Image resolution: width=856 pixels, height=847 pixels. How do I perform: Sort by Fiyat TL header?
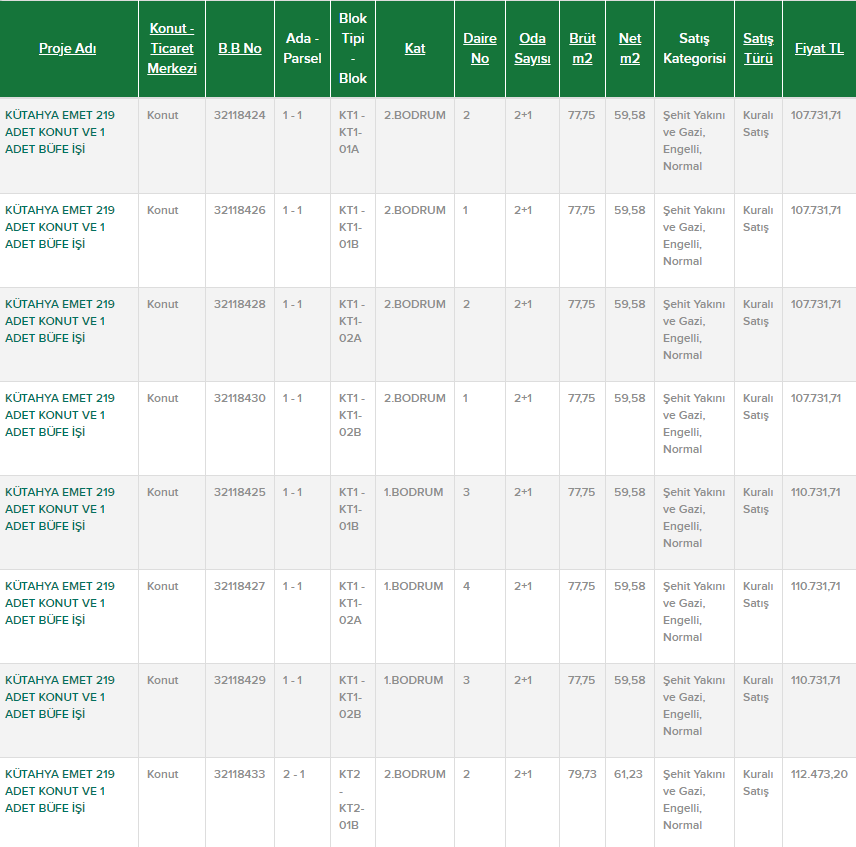tap(819, 49)
